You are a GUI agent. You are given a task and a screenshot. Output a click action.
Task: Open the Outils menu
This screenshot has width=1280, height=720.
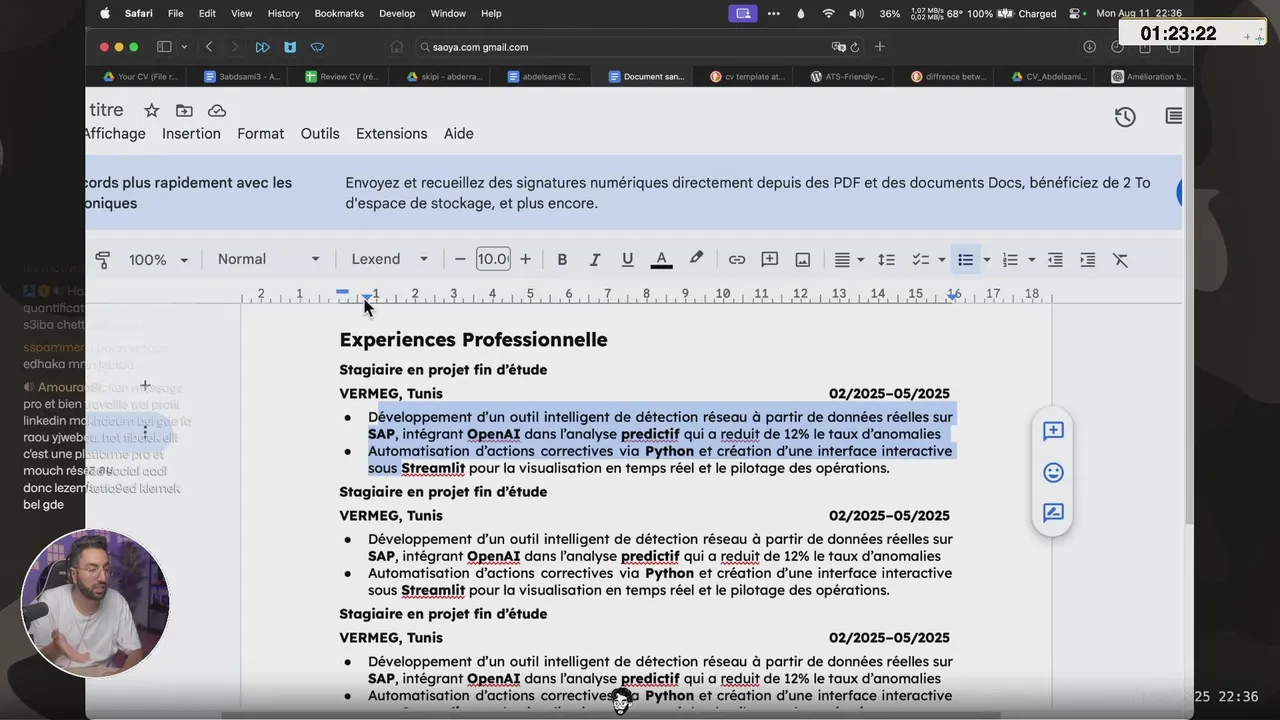[320, 134]
